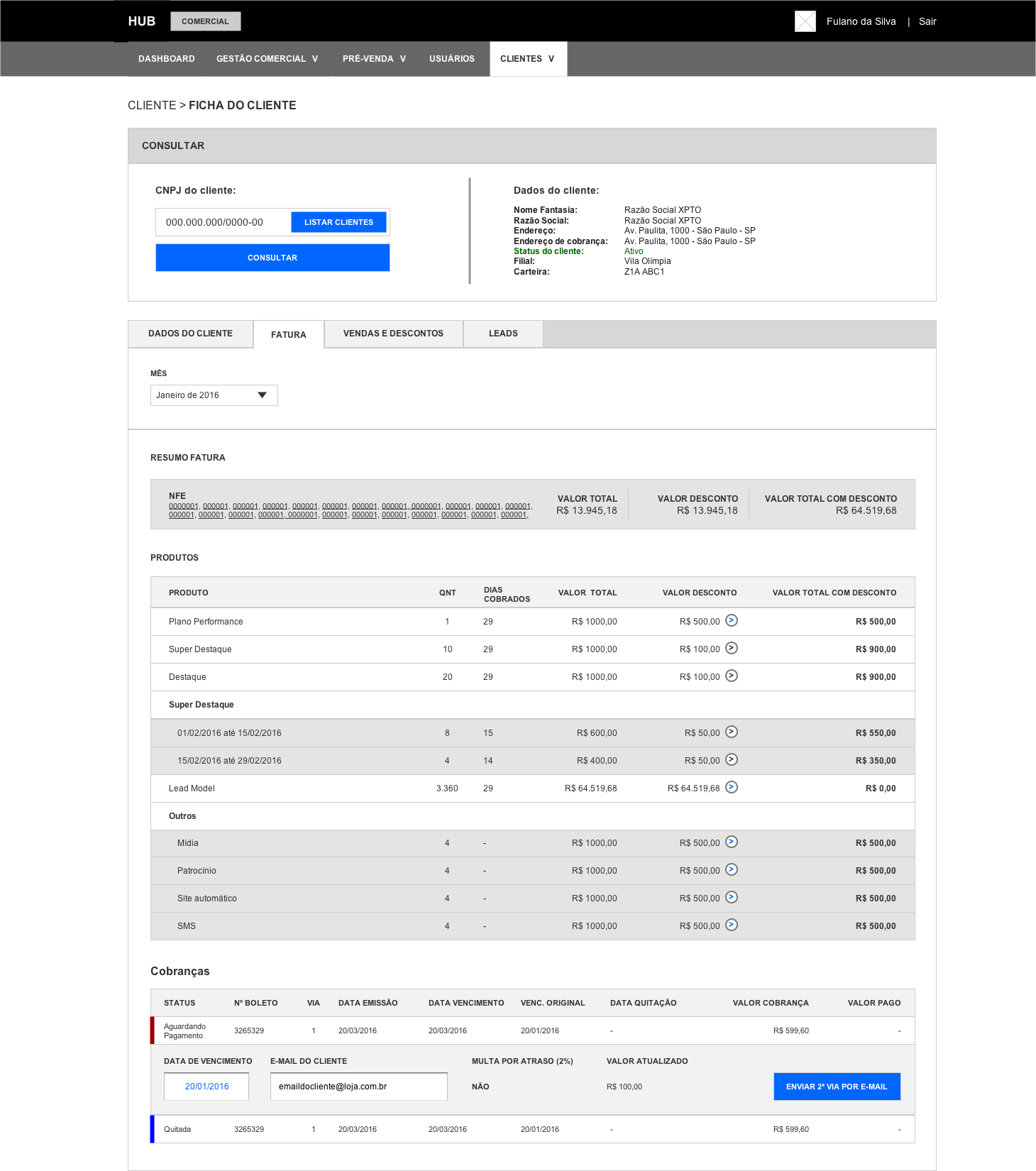The image size is (1036, 1171).
Task: Open the Mês dropdown Janeiro de 2016
Action: tap(214, 395)
